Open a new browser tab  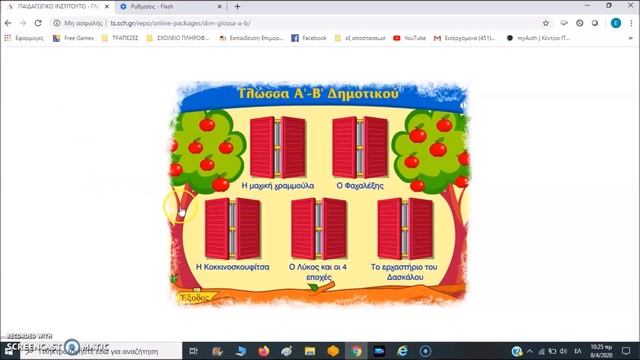pyautogui.click(x=238, y=7)
